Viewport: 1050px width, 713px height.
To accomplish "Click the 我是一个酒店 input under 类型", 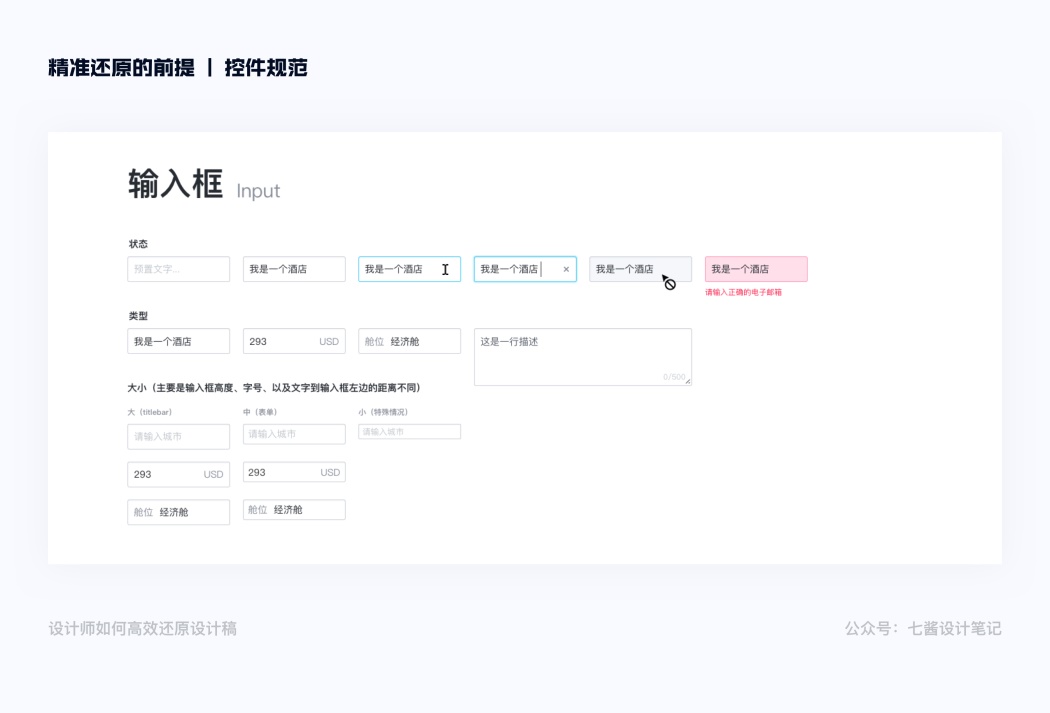I will pos(178,341).
